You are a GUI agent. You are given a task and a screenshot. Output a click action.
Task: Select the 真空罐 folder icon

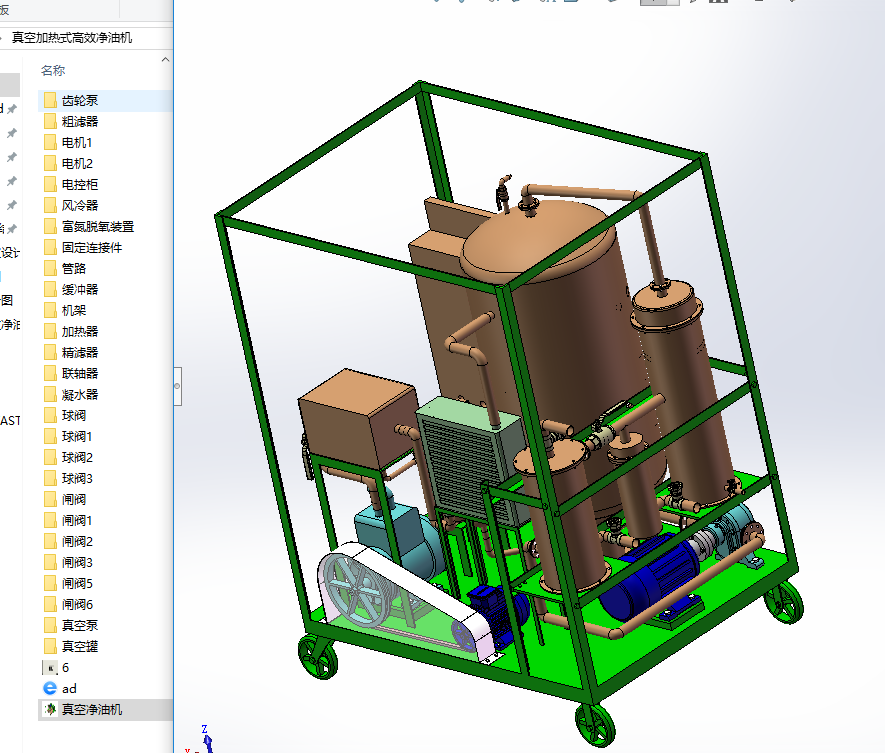pyautogui.click(x=50, y=646)
